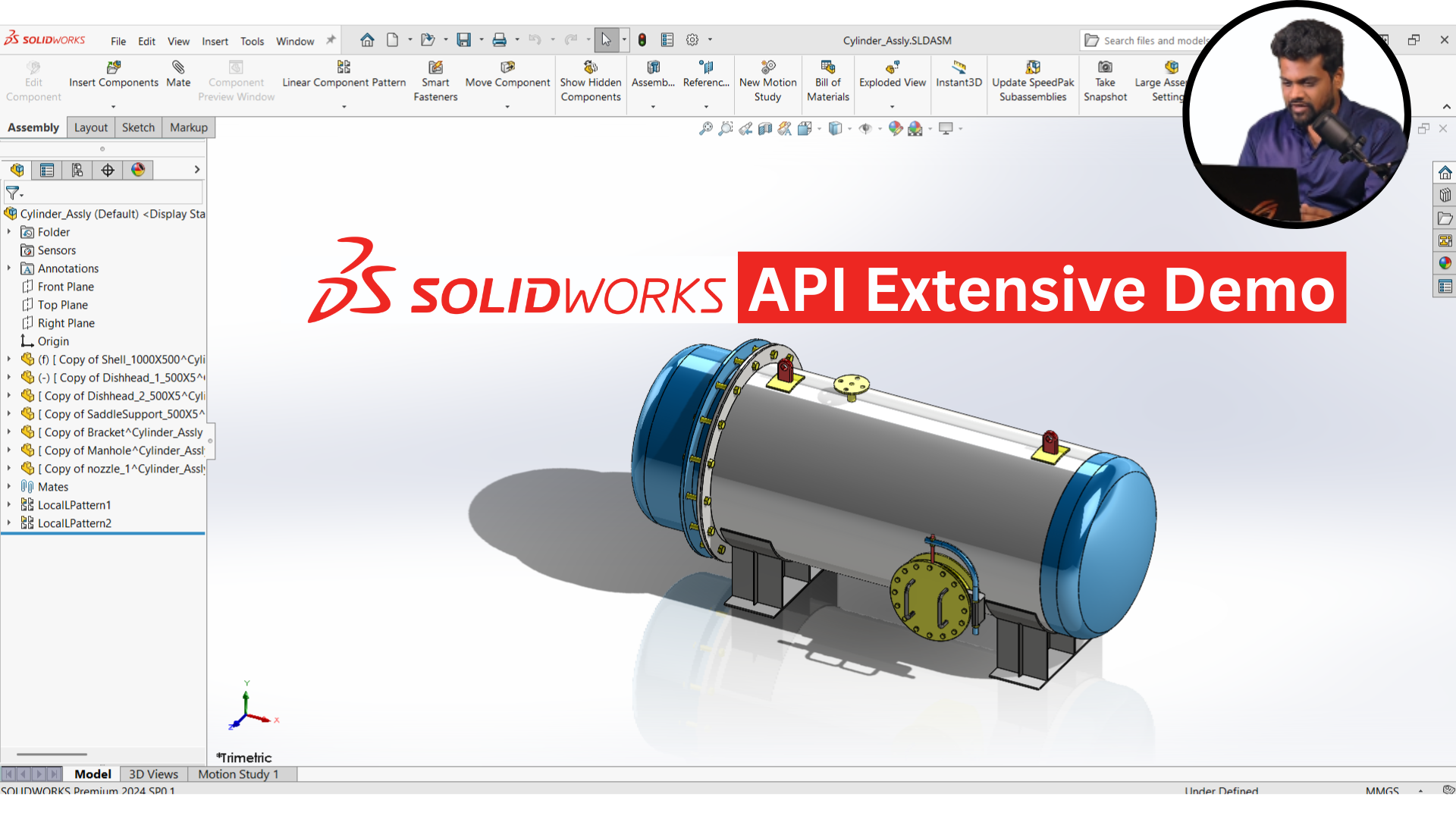1456x819 pixels.
Task: Open PropertyManager tab icon
Action: 47,170
